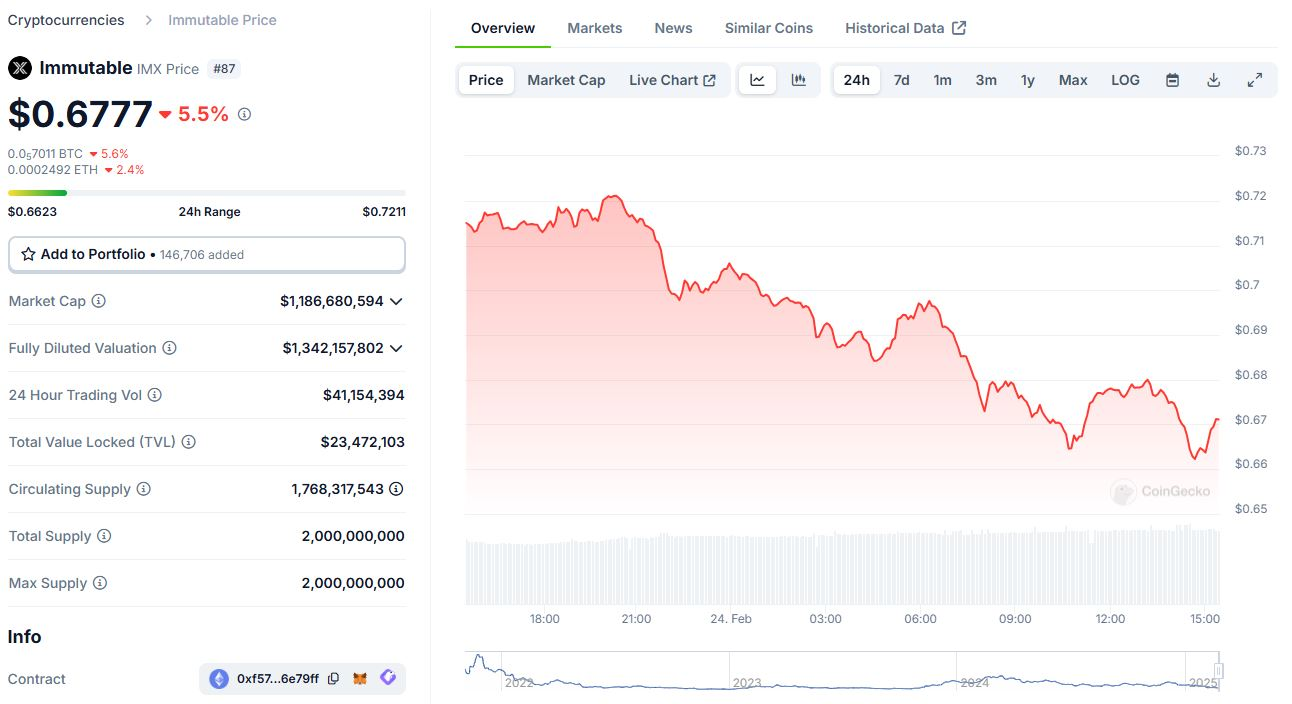Screen dimensions: 1292x704
Task: Open Live Chart external link
Action: point(672,80)
